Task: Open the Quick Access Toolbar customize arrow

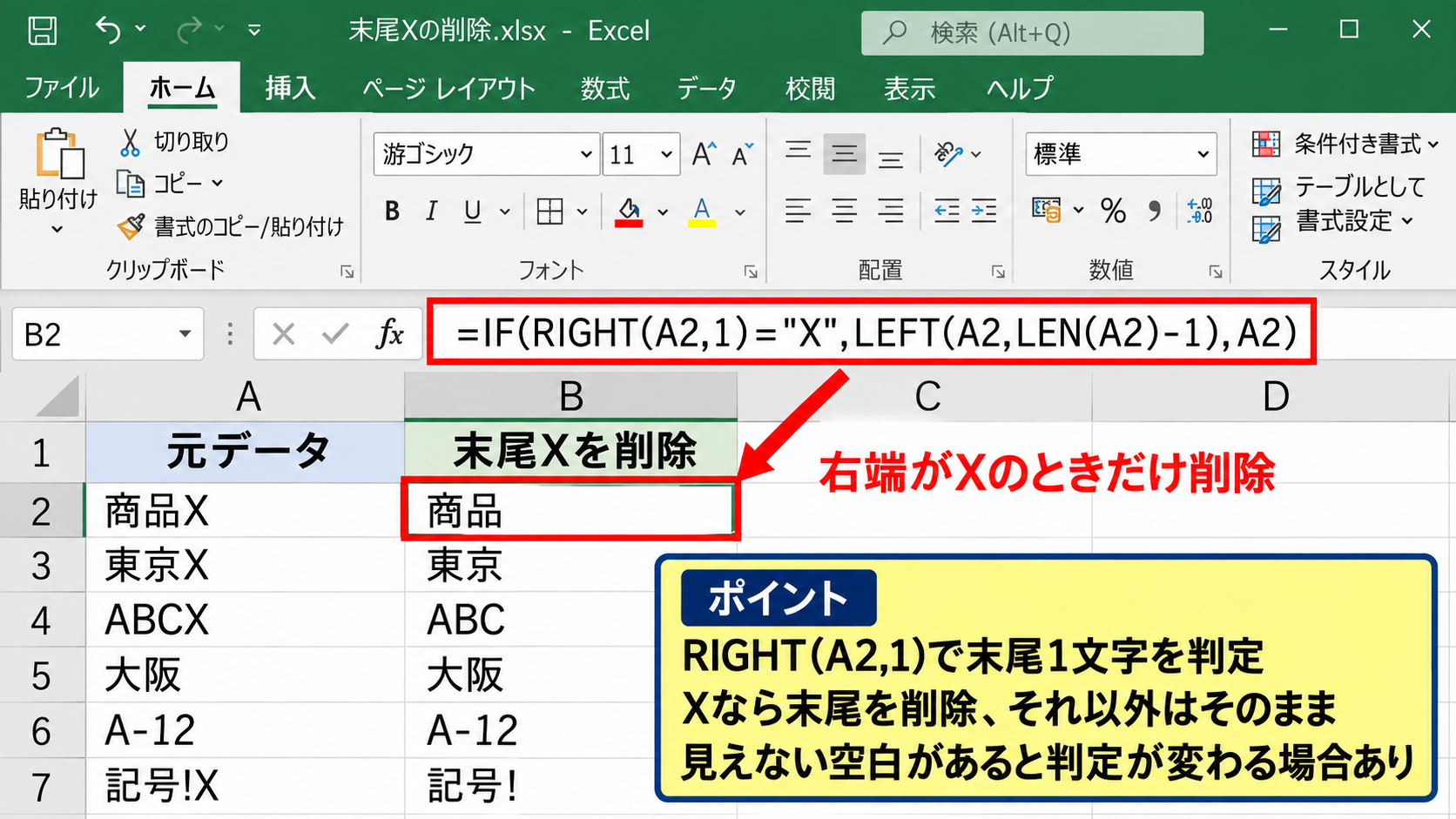Action: click(x=254, y=30)
